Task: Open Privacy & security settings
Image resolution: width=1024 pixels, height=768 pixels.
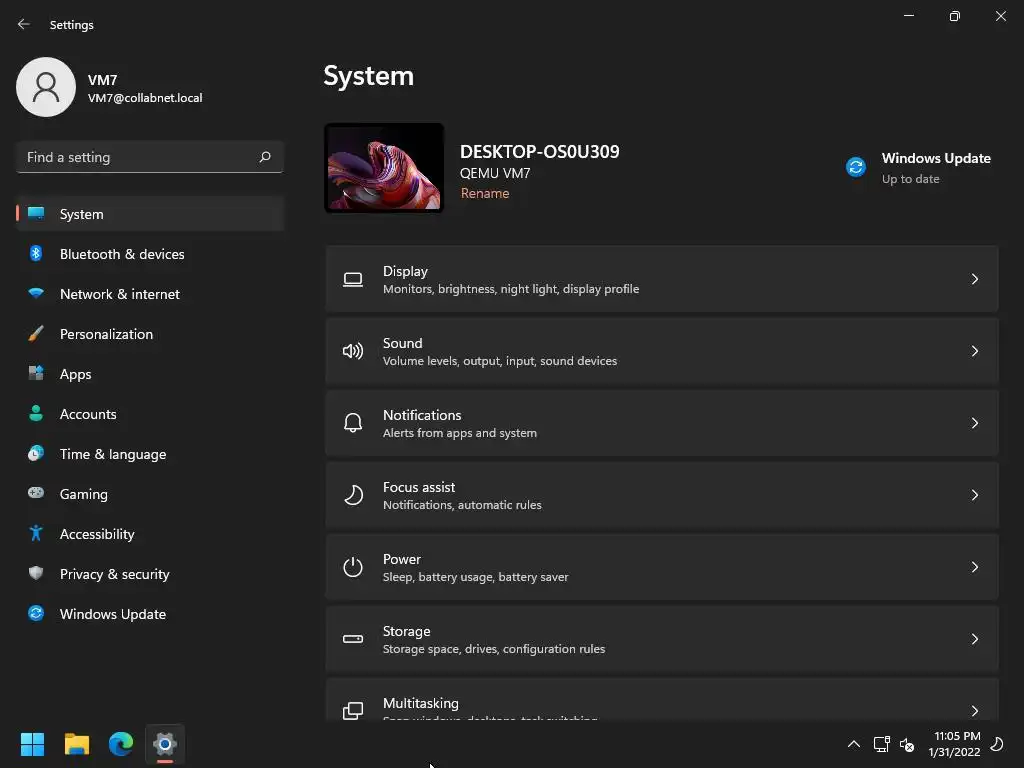Action: tap(150, 574)
